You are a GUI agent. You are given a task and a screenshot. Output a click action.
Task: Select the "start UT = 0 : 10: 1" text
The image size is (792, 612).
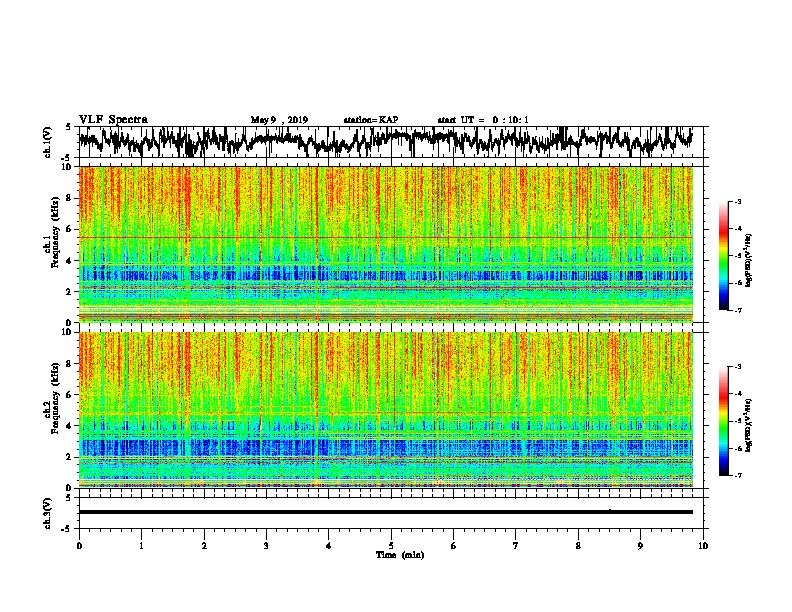coord(483,120)
